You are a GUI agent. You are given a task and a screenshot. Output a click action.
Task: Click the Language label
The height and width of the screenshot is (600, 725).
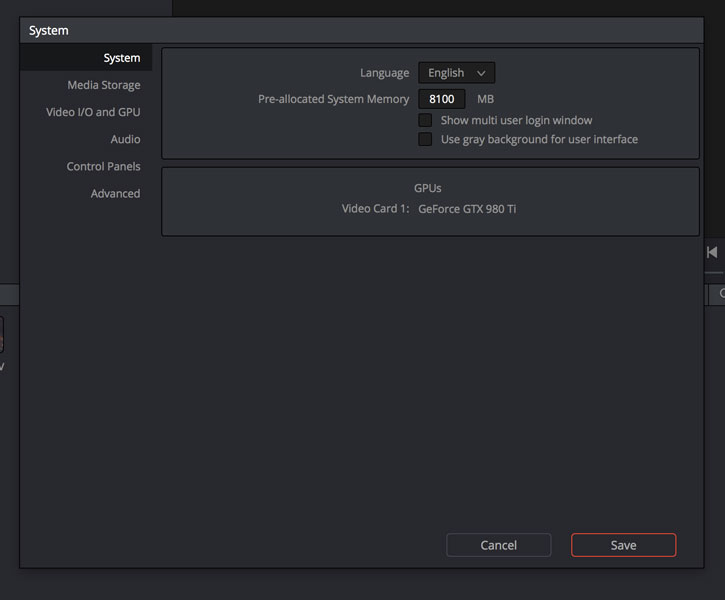385,73
